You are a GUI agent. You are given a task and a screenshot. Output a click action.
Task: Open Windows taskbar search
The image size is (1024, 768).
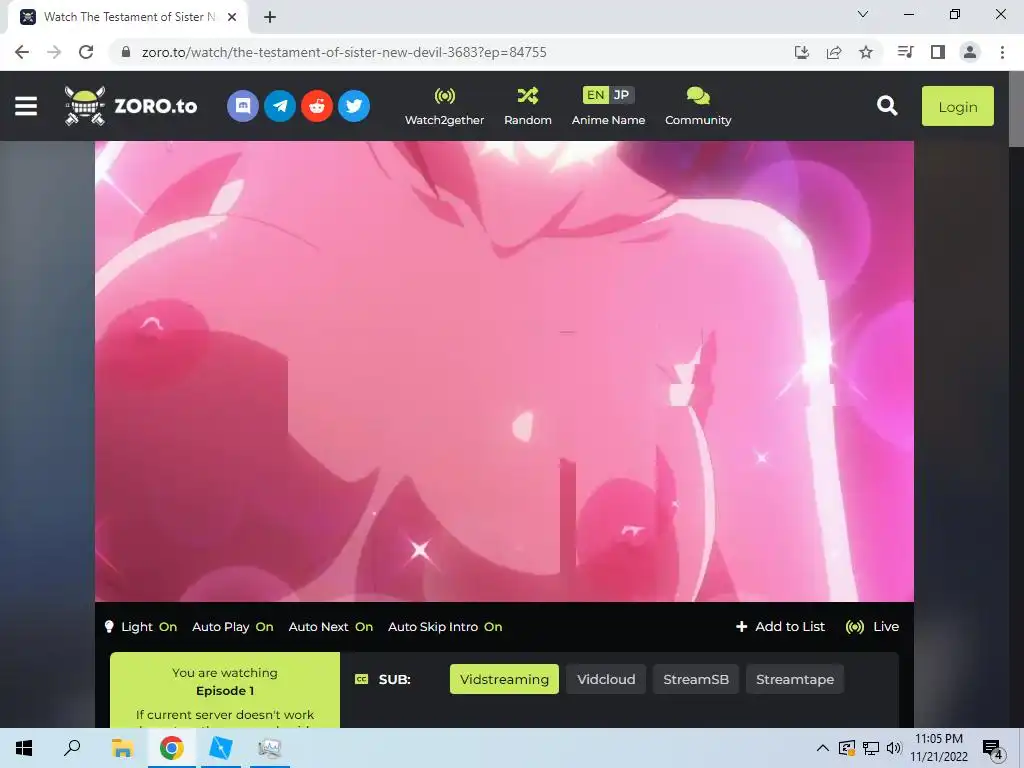point(72,748)
